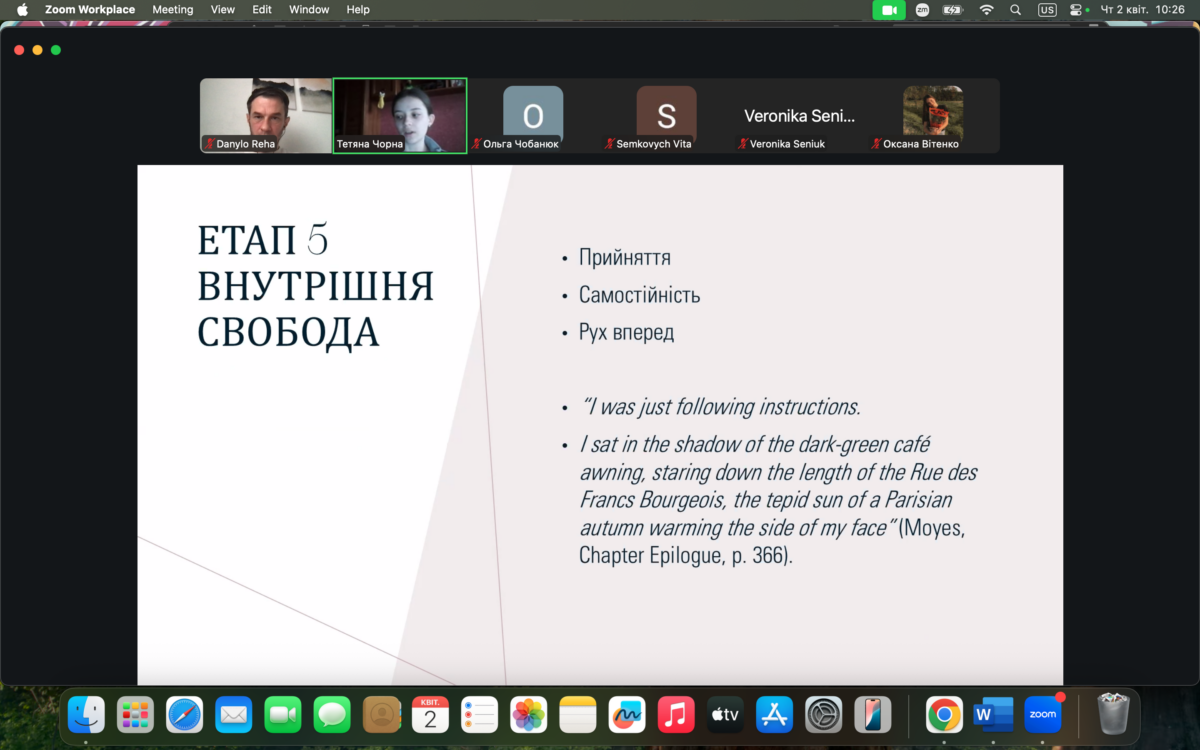Click the Wi-Fi status icon
Viewport: 1200px width, 750px height.
tap(986, 10)
